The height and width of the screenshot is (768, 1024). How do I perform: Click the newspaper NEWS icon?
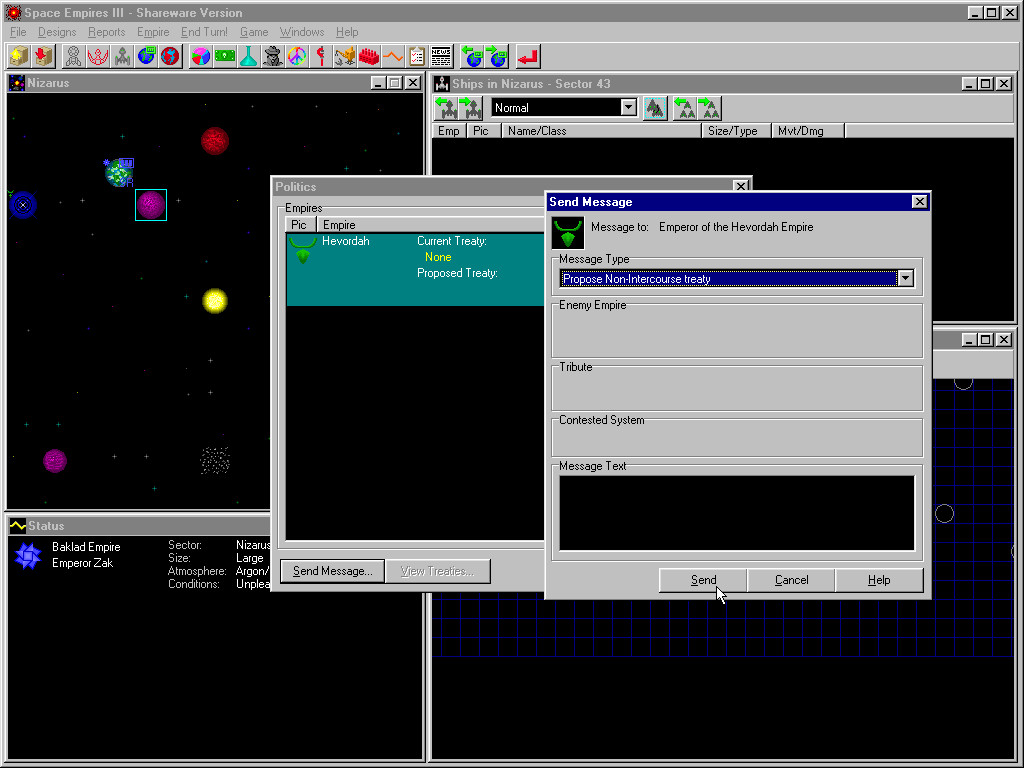pos(441,56)
